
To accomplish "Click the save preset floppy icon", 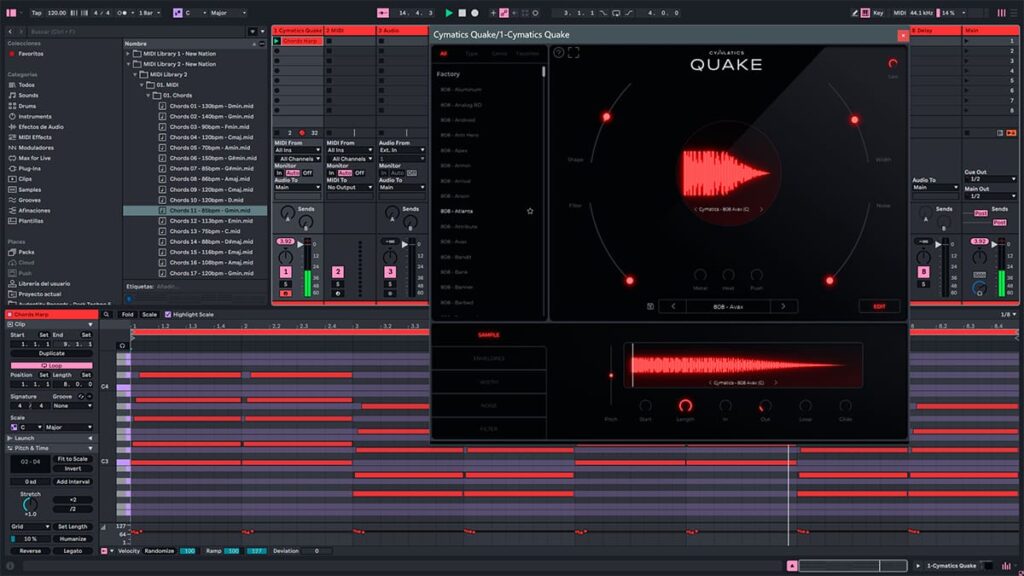I will [651, 306].
